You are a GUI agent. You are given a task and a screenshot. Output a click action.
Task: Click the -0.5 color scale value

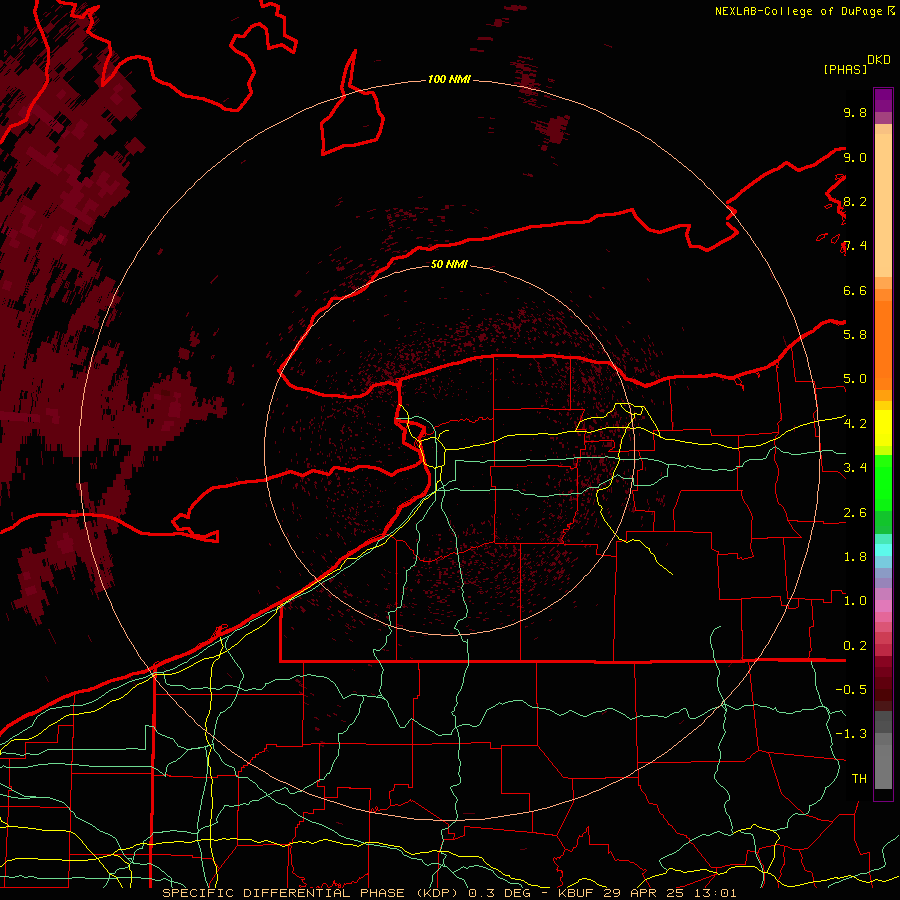[x=851, y=690]
